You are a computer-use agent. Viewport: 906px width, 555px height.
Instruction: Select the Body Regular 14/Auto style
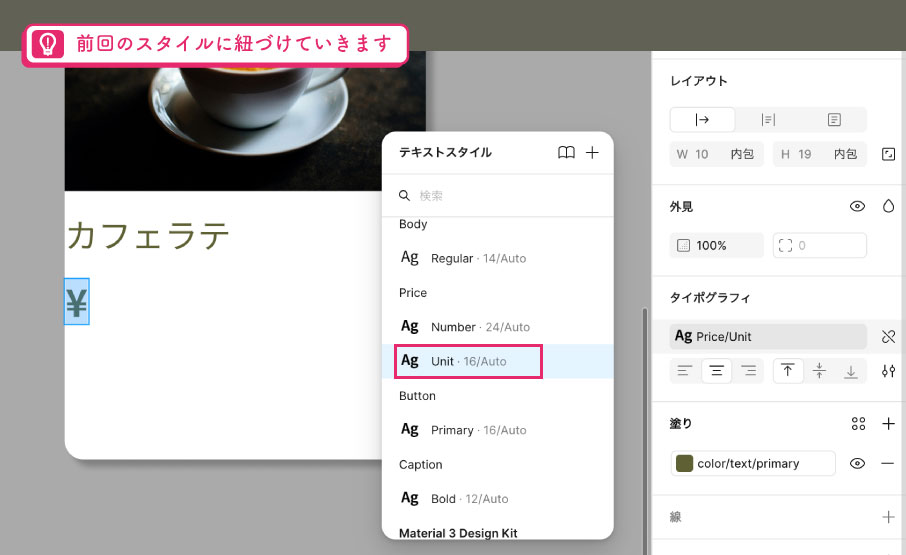click(497, 258)
